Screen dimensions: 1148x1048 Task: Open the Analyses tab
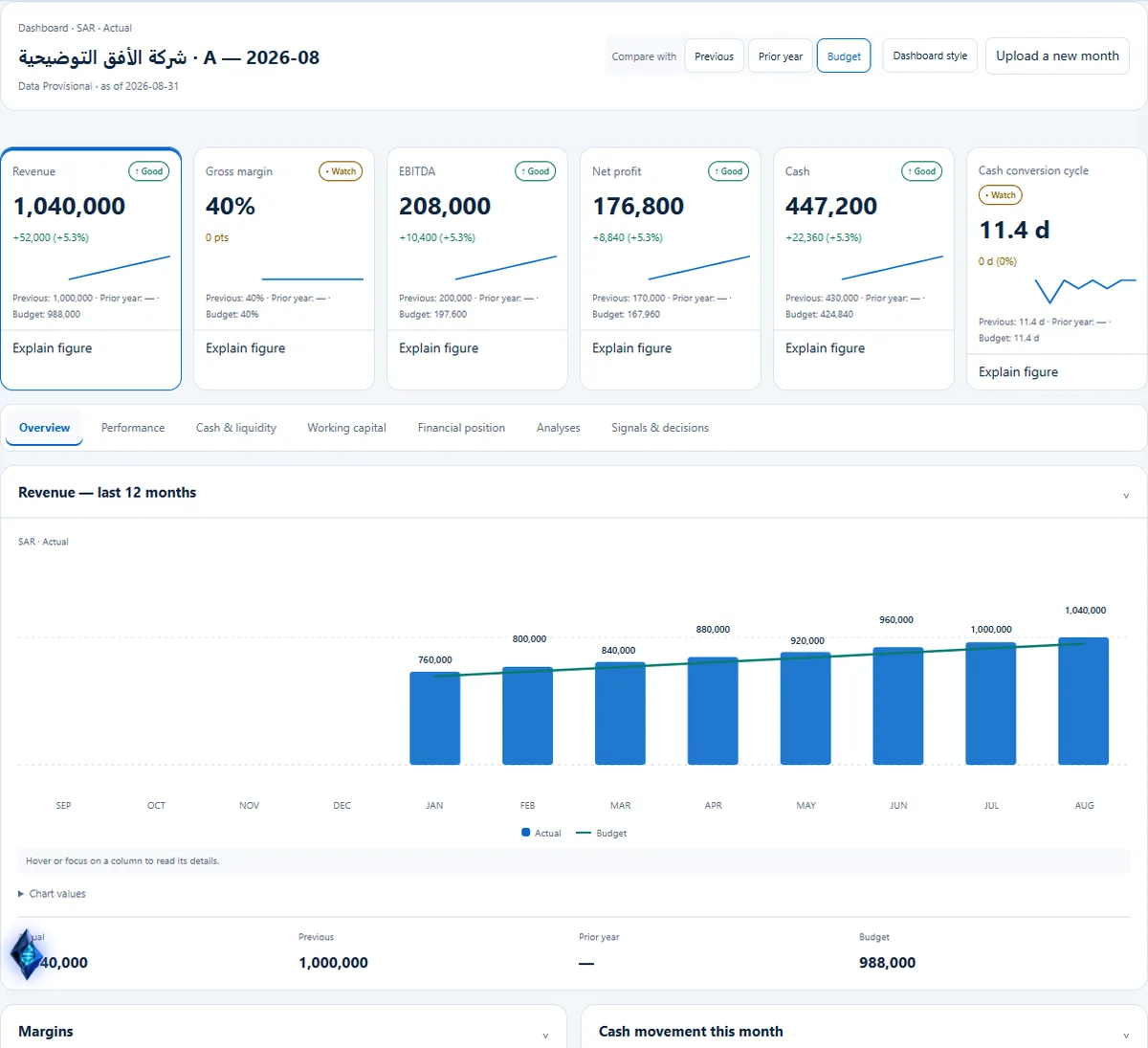[x=559, y=428]
